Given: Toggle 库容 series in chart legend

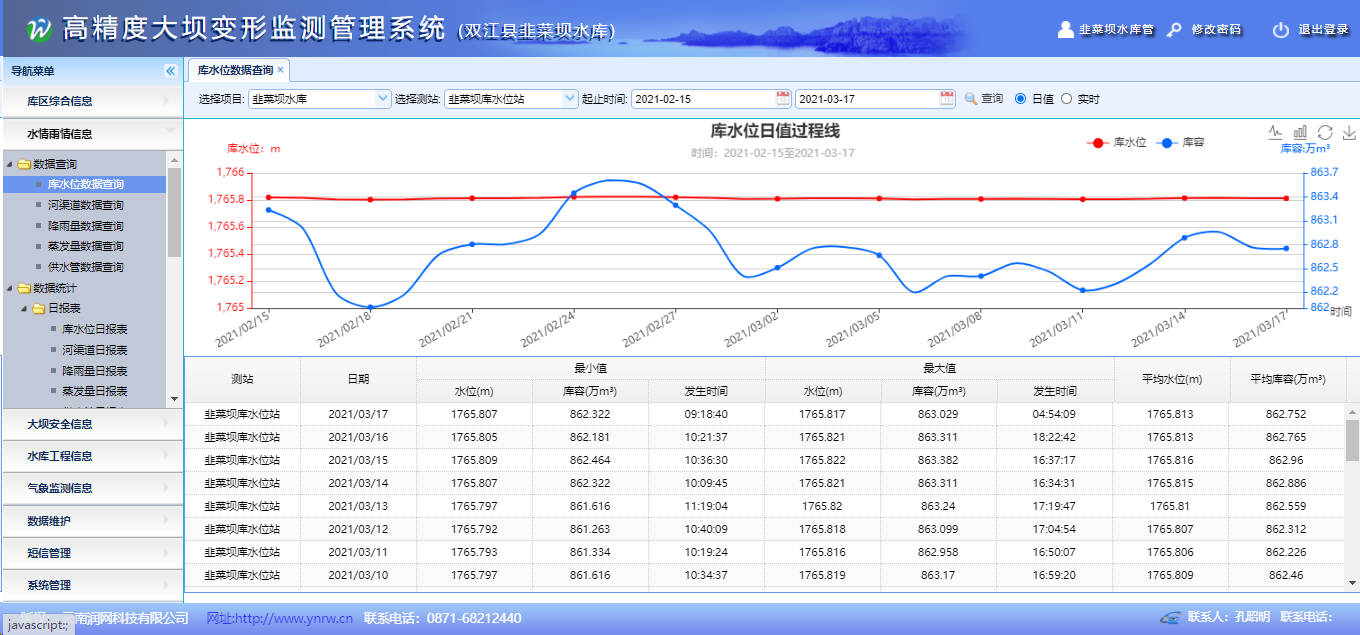Looking at the screenshot, I should tap(1180, 143).
